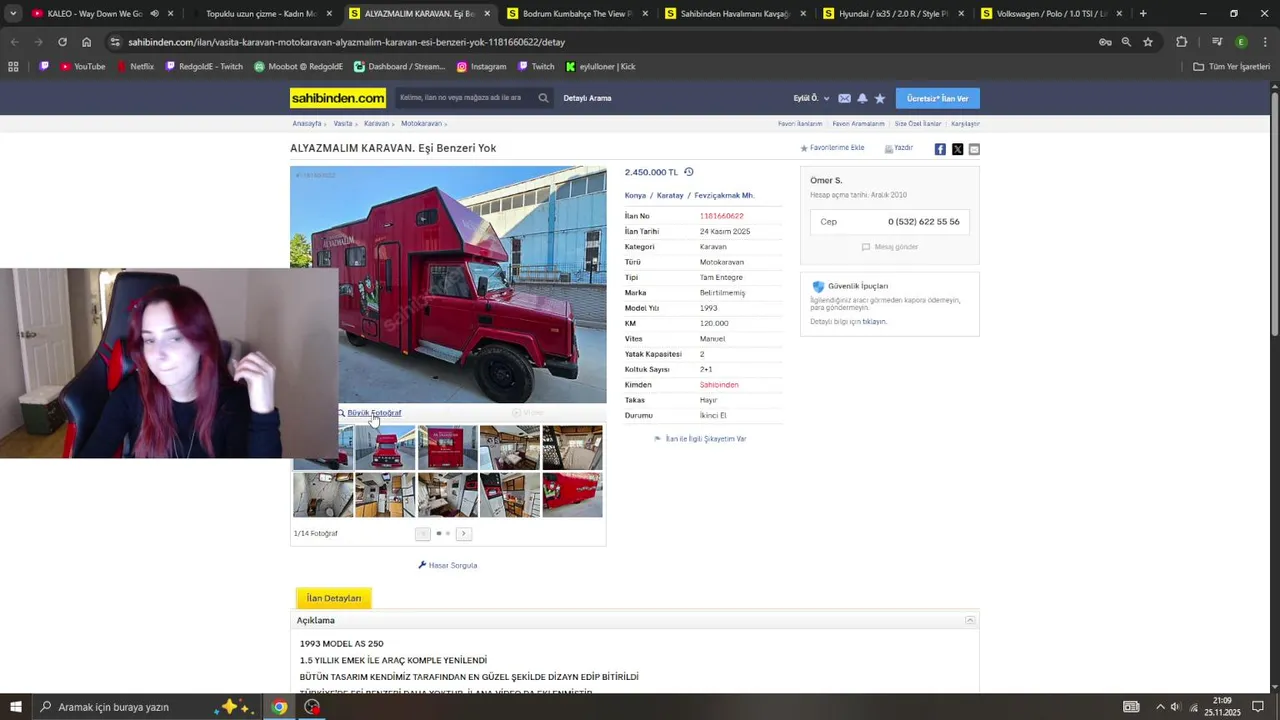
Task: Open Vasıta breadcrumb link
Action: click(x=343, y=124)
